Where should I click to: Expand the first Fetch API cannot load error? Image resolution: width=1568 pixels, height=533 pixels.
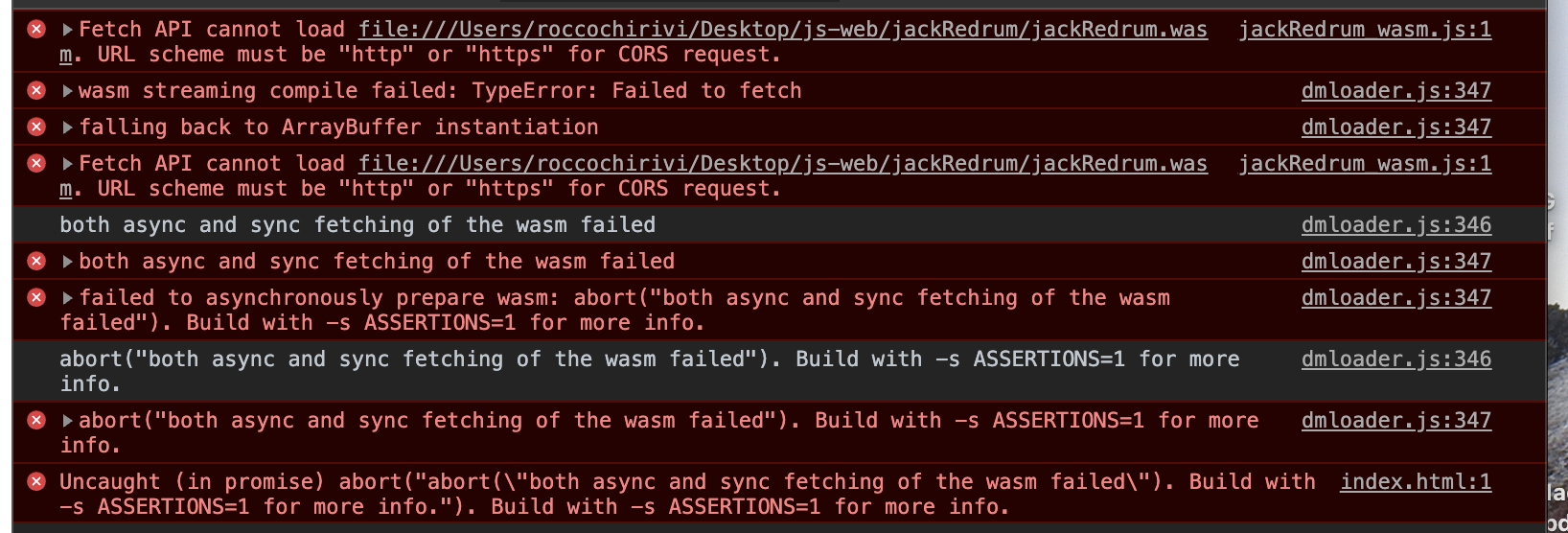pyautogui.click(x=67, y=30)
